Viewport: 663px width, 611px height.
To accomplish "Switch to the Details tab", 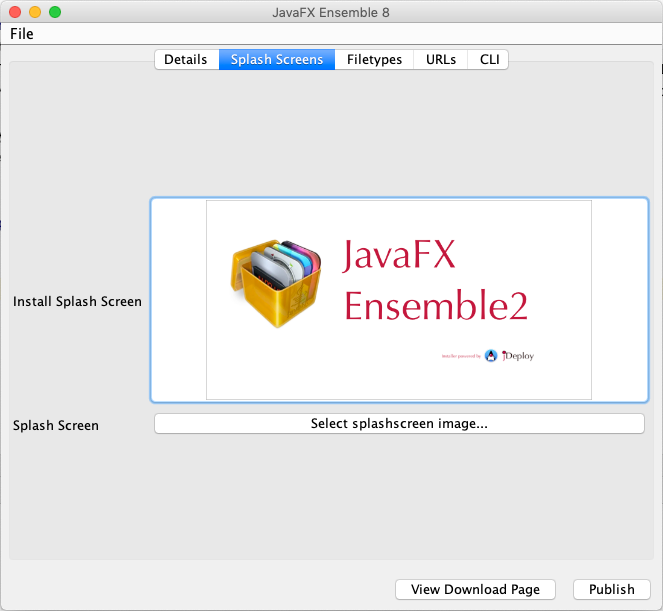I will click(x=186, y=60).
